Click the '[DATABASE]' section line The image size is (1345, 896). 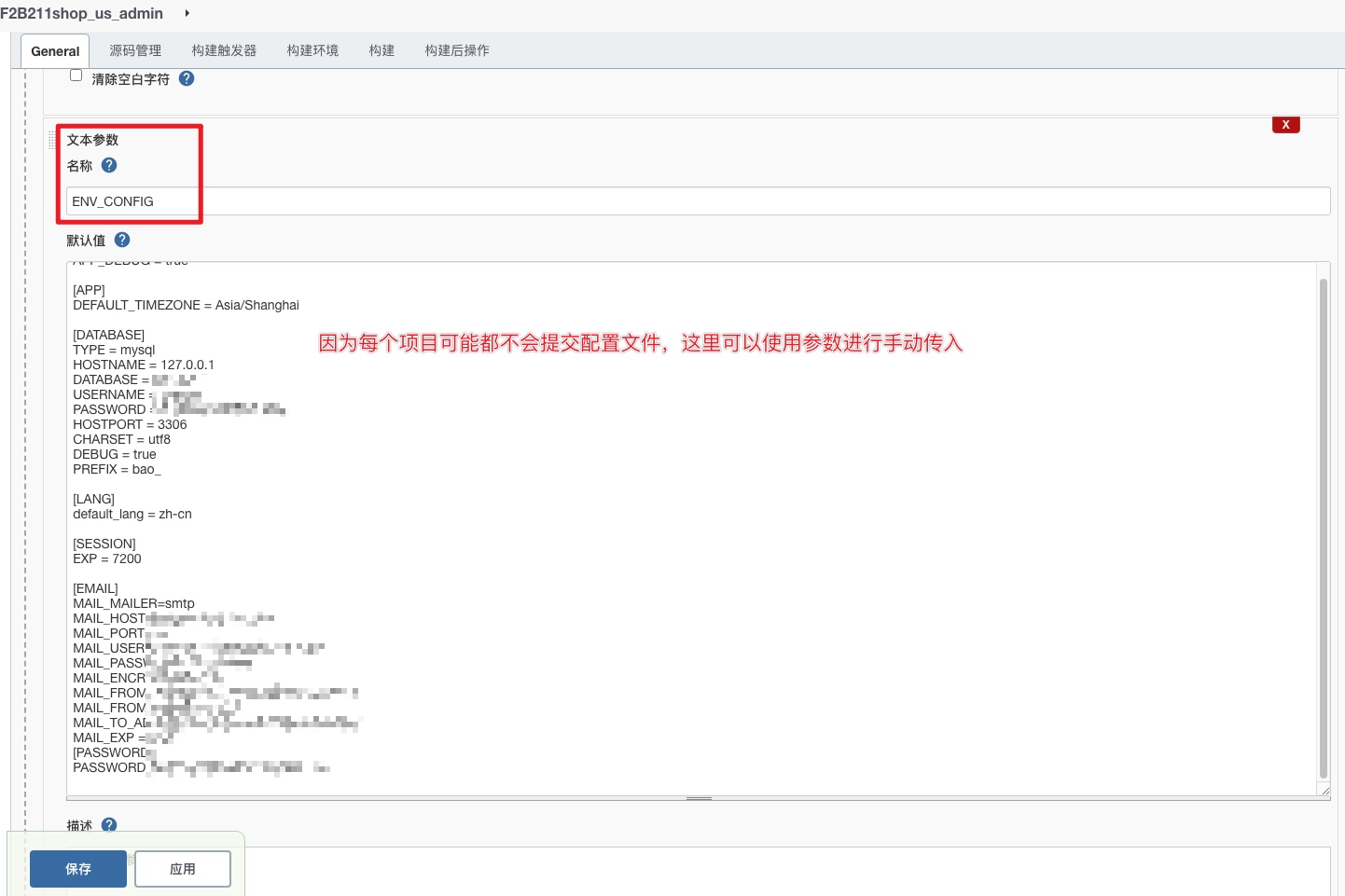[109, 335]
